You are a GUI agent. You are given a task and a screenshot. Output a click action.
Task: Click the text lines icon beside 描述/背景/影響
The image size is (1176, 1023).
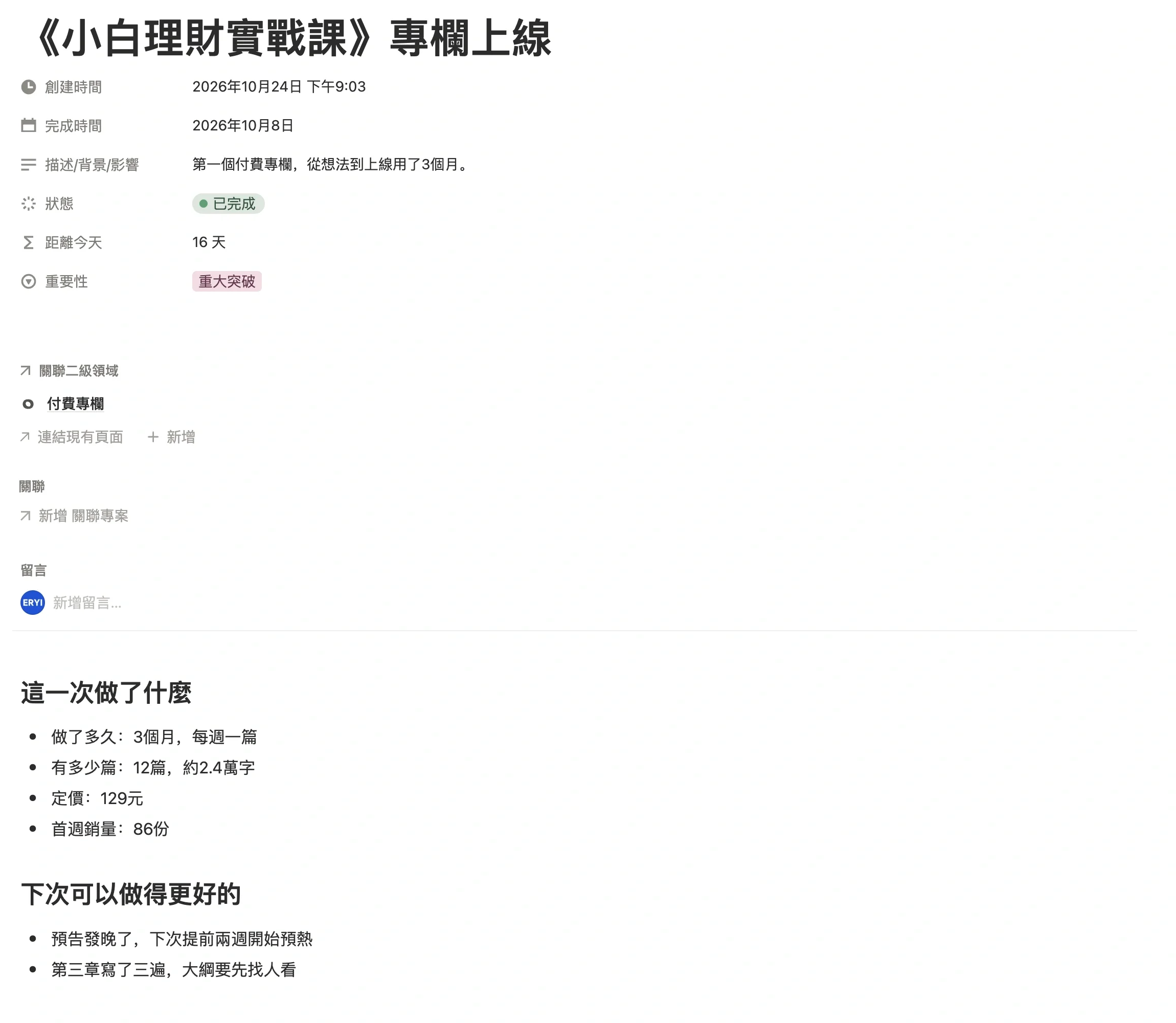point(29,165)
